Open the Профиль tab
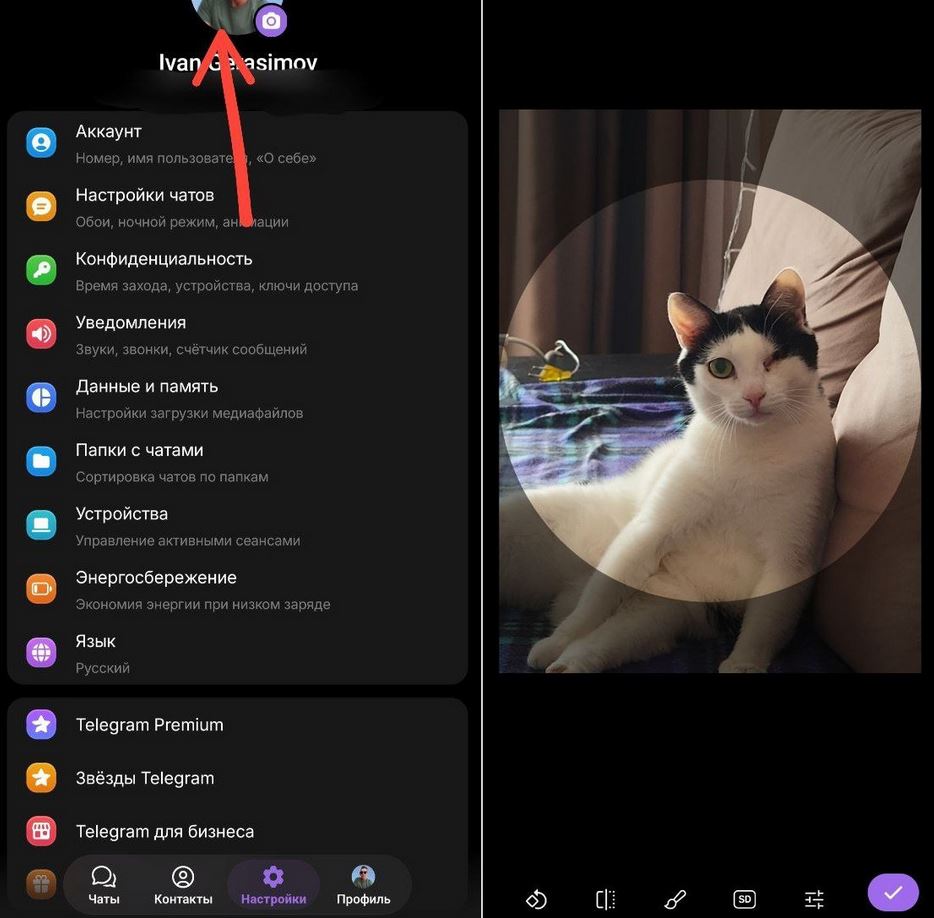The height and width of the screenshot is (918, 934). [x=363, y=884]
